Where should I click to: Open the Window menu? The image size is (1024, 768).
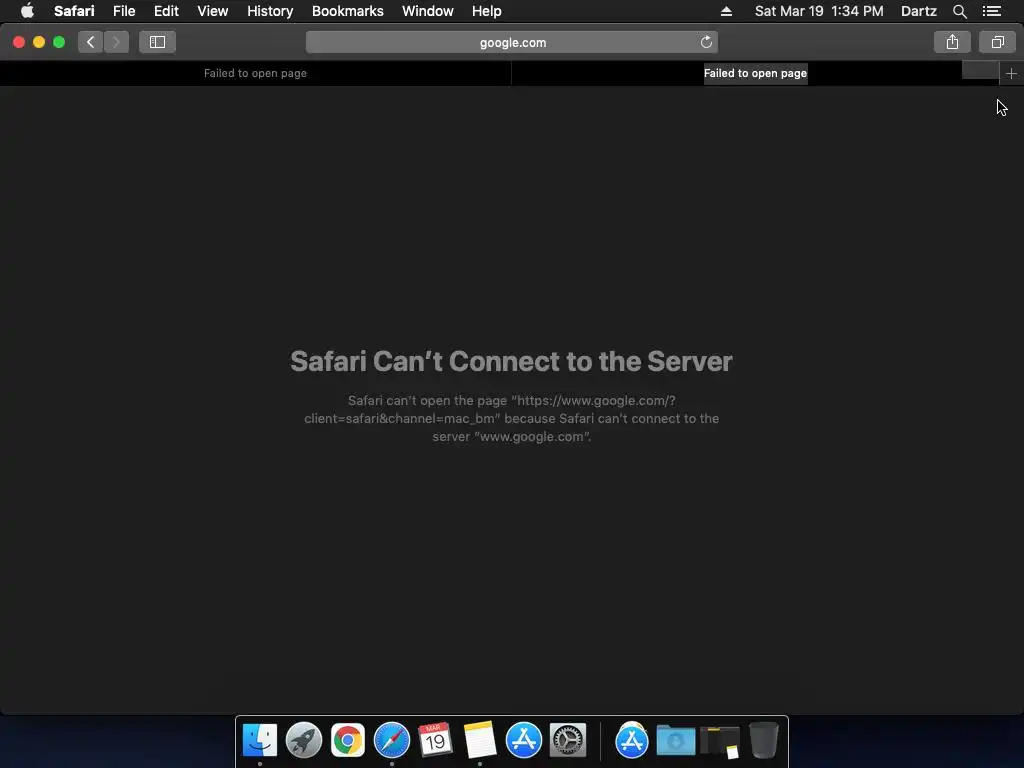point(428,11)
